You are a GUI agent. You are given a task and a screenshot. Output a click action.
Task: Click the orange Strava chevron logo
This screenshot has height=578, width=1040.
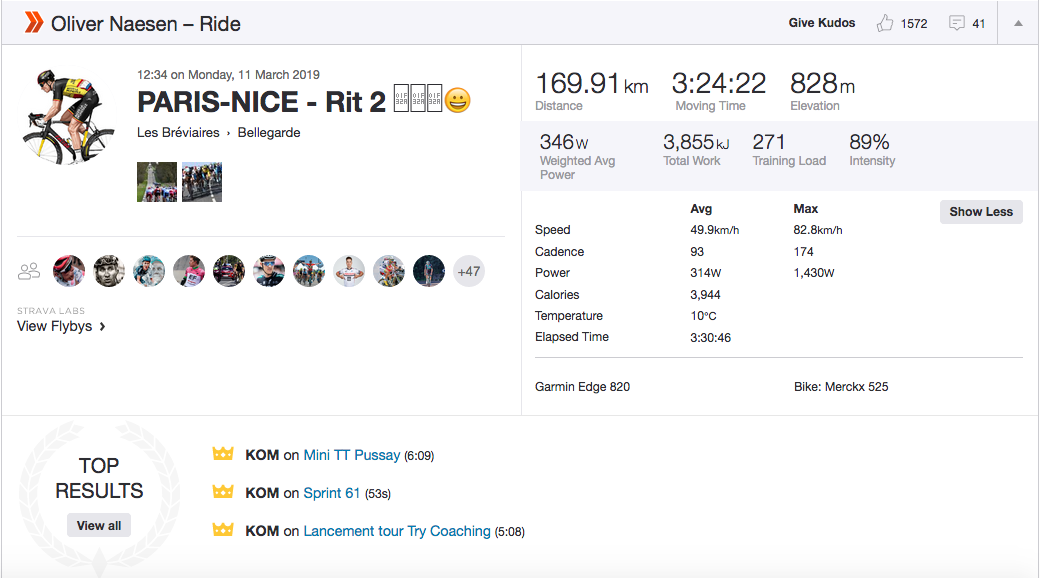click(34, 22)
